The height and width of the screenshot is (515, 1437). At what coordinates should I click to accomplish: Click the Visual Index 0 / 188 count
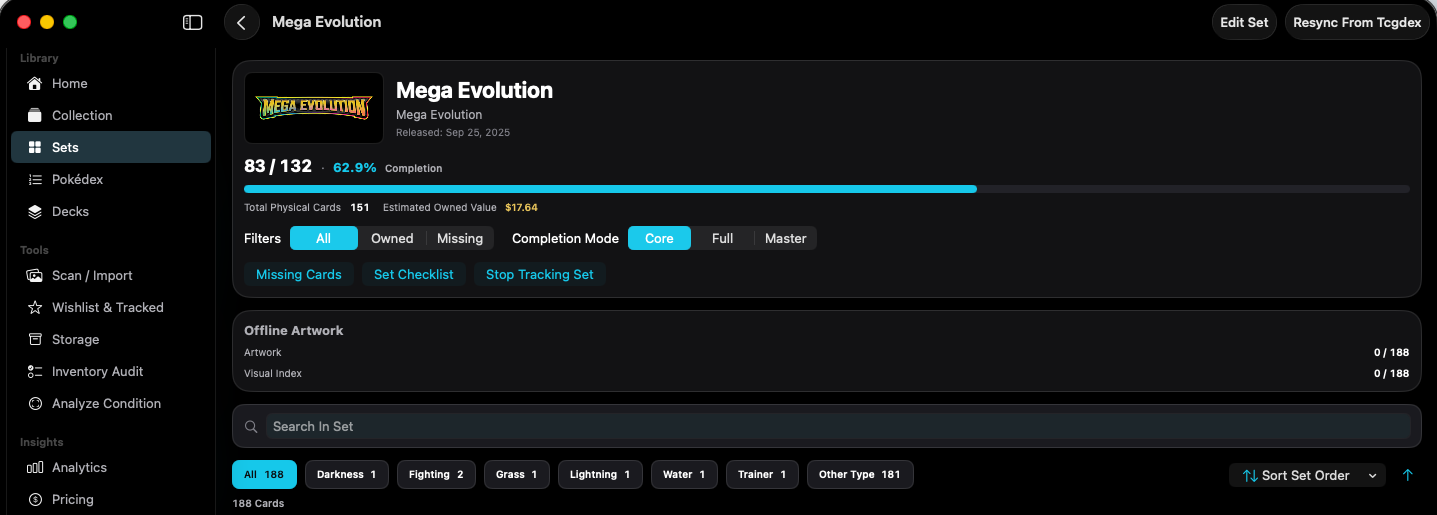1391,373
